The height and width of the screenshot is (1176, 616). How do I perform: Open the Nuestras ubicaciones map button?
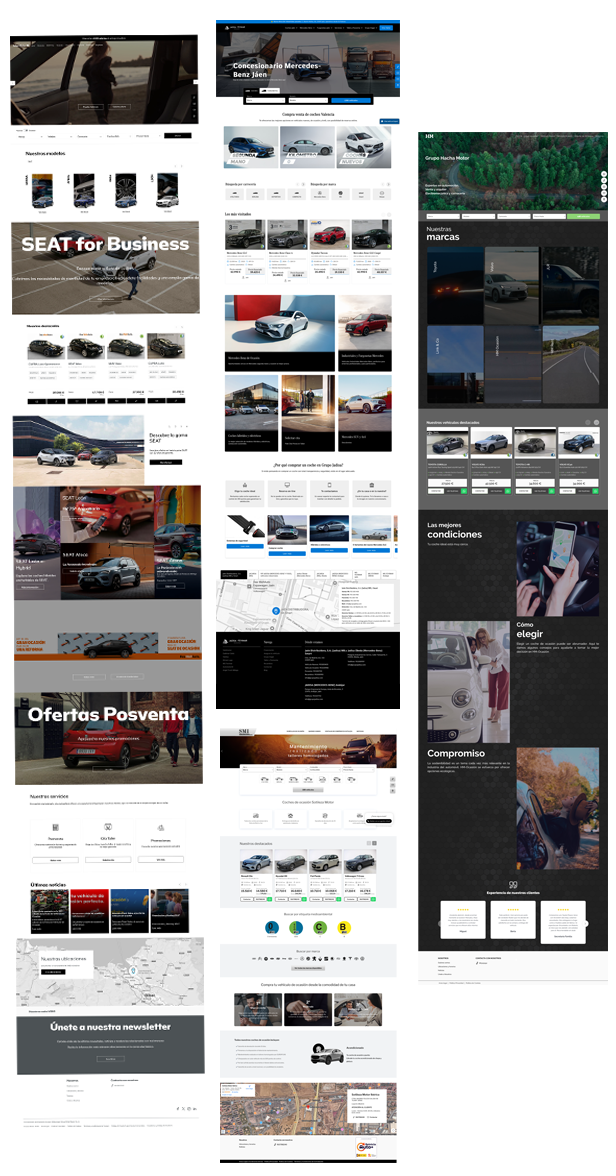coord(54,971)
